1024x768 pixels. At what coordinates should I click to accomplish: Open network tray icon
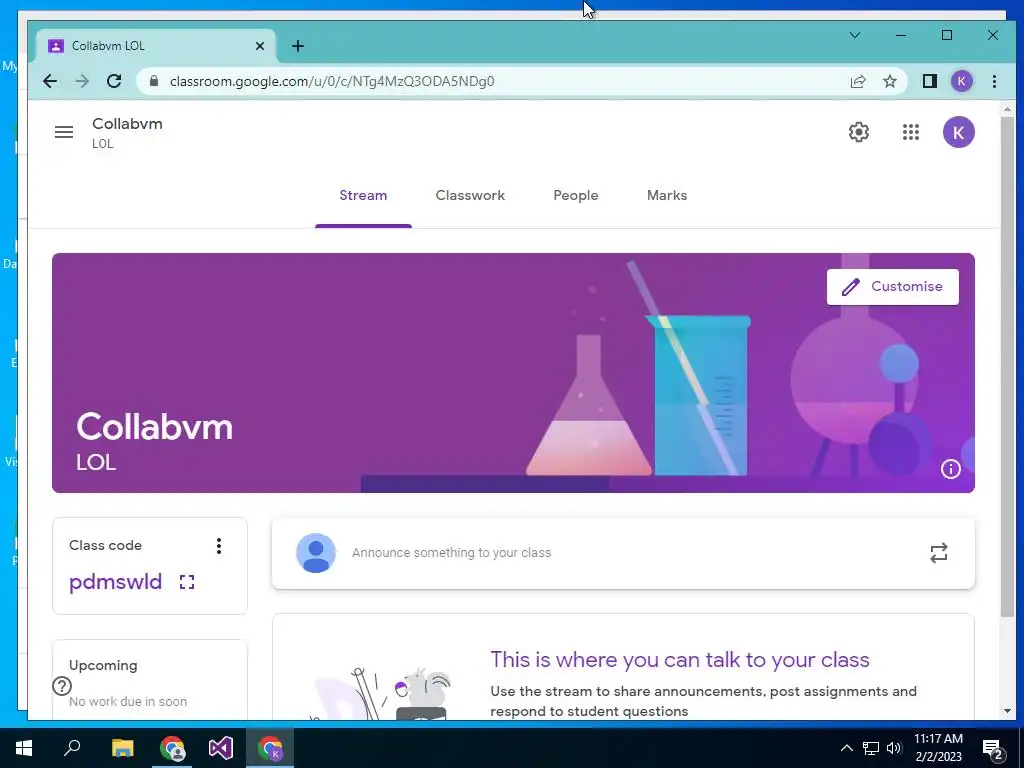coord(871,748)
